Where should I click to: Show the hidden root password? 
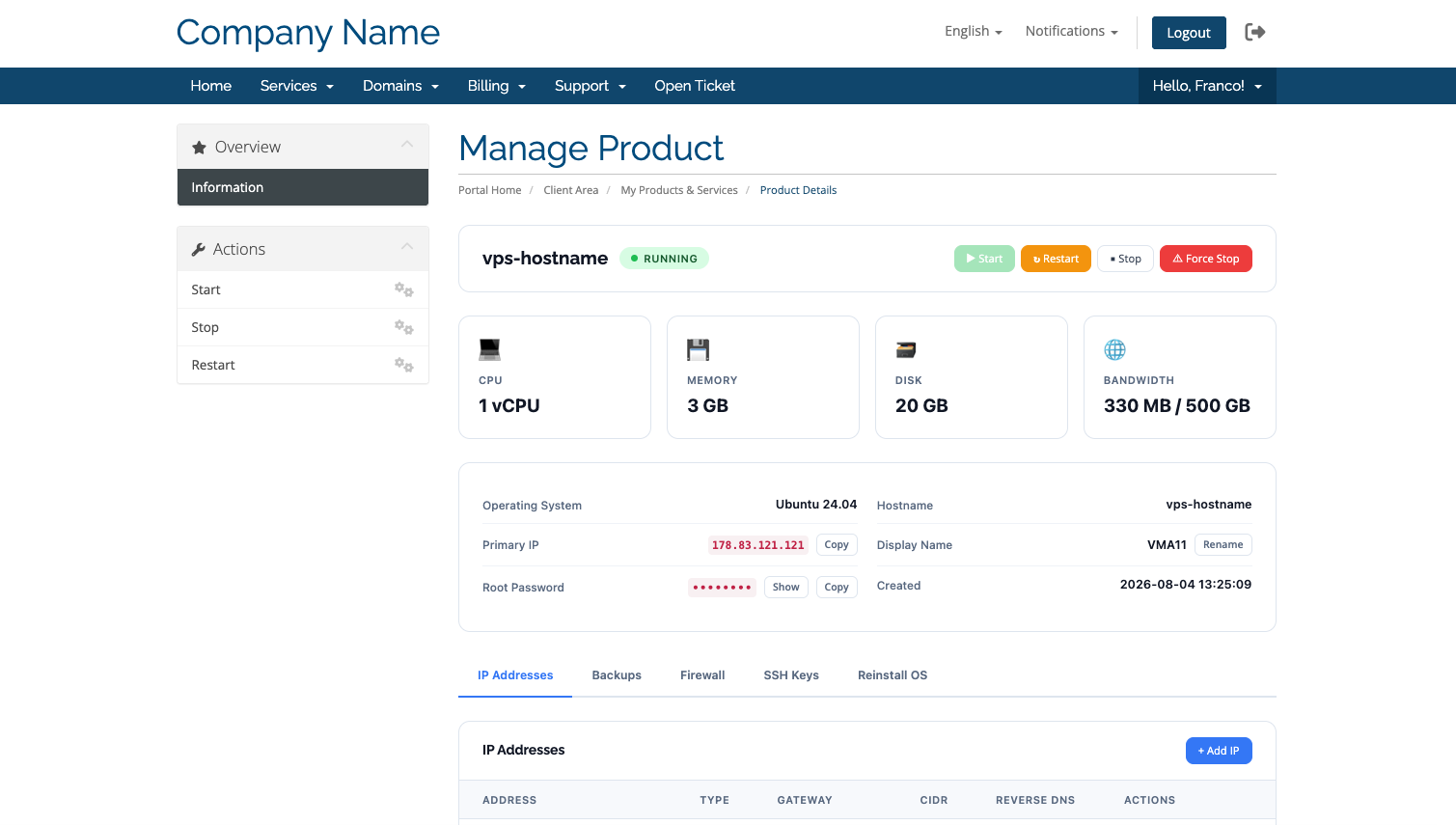(x=786, y=587)
